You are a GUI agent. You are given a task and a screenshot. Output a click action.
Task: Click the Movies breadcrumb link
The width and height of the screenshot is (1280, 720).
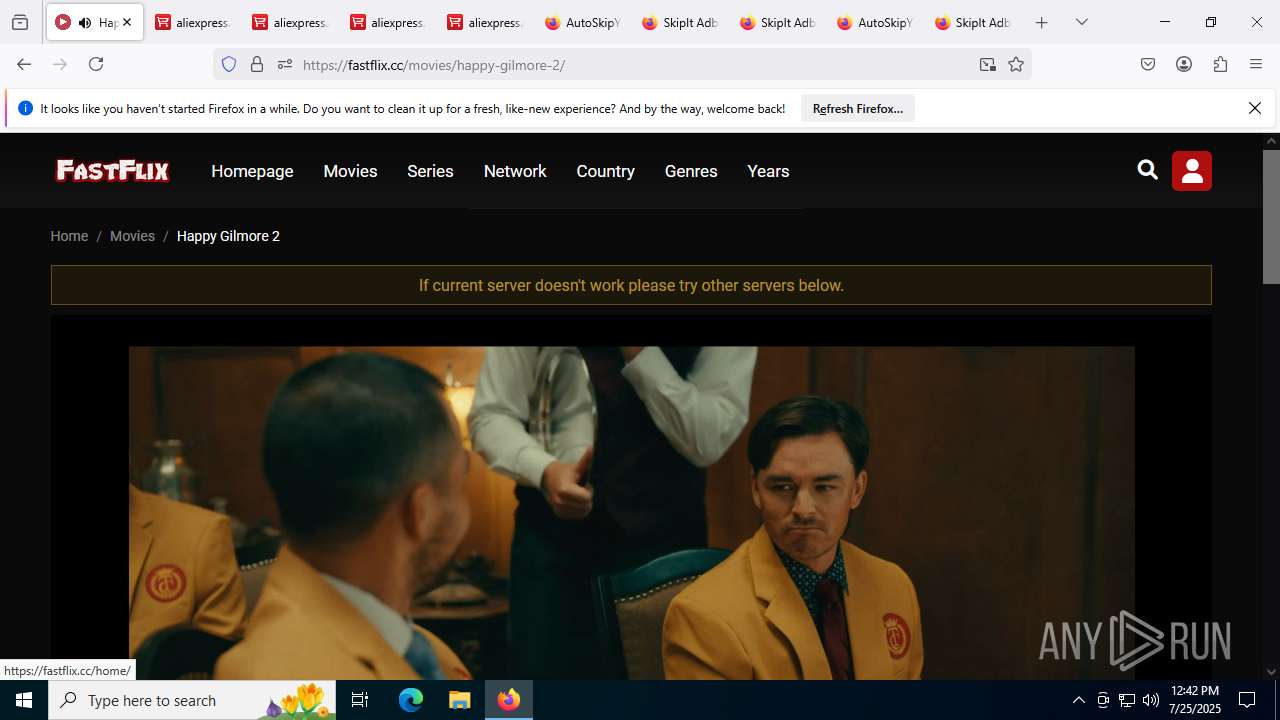click(132, 236)
